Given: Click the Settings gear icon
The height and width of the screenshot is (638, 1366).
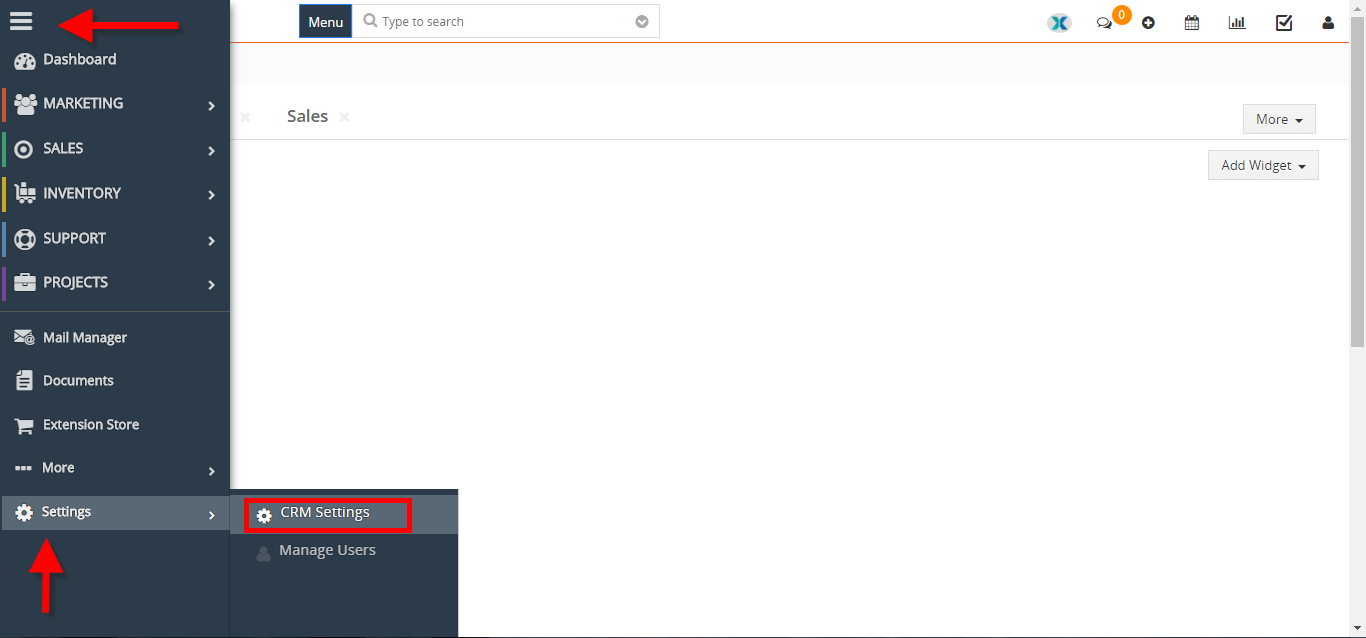Looking at the screenshot, I should 25,513.
